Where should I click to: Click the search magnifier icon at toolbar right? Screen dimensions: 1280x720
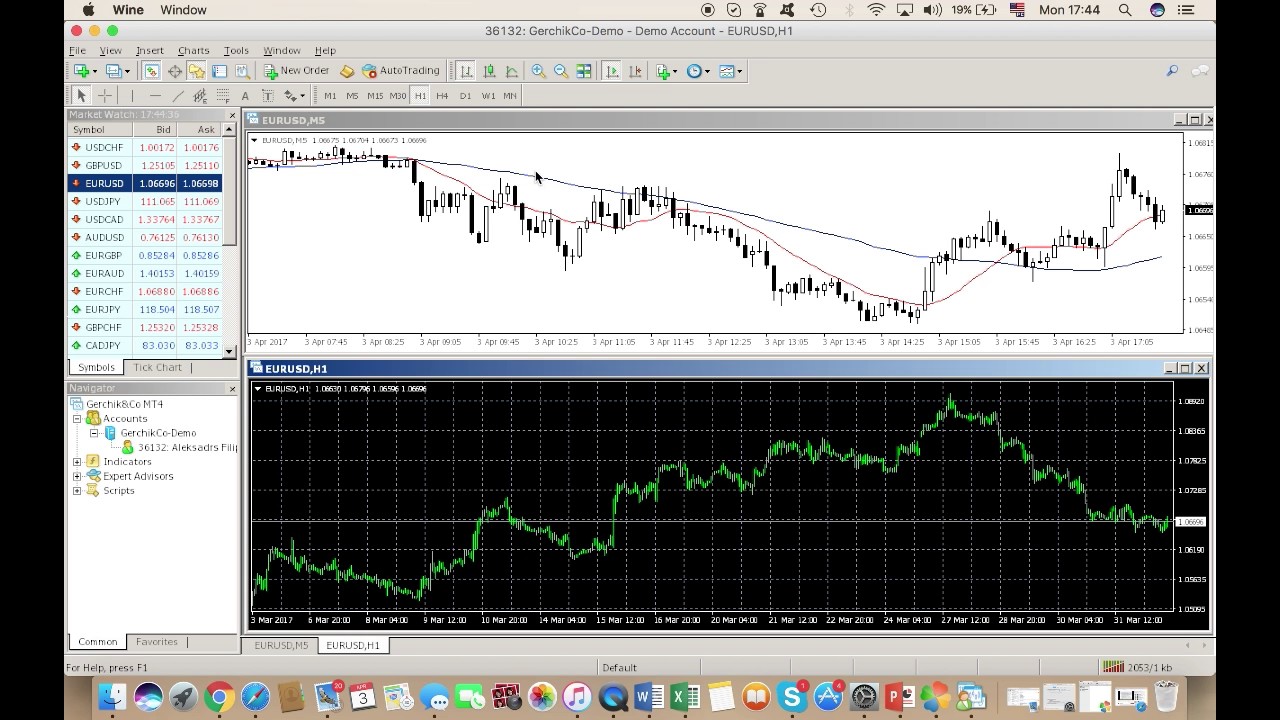pos(1172,71)
